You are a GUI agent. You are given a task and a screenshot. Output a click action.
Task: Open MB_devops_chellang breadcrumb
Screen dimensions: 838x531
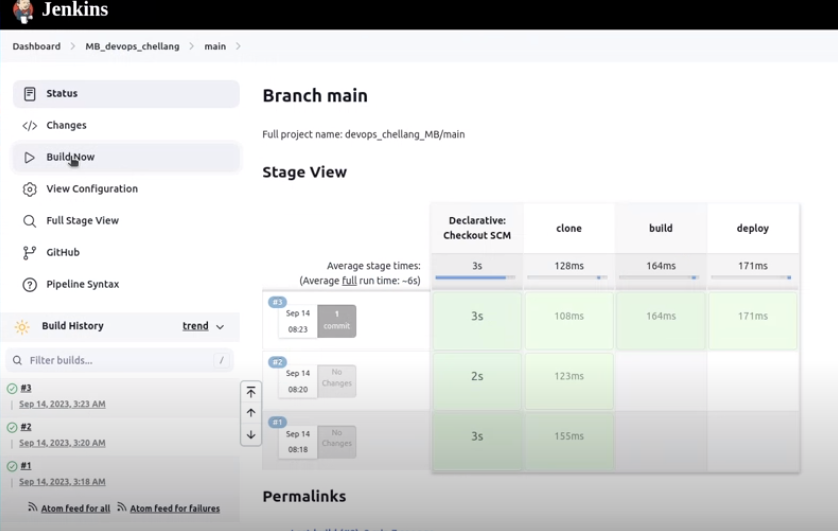click(132, 46)
